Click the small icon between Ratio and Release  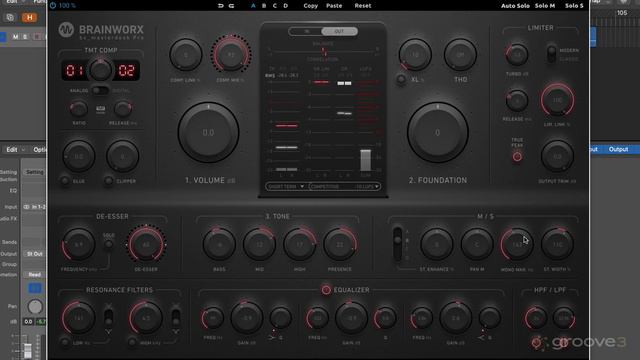coord(100,109)
